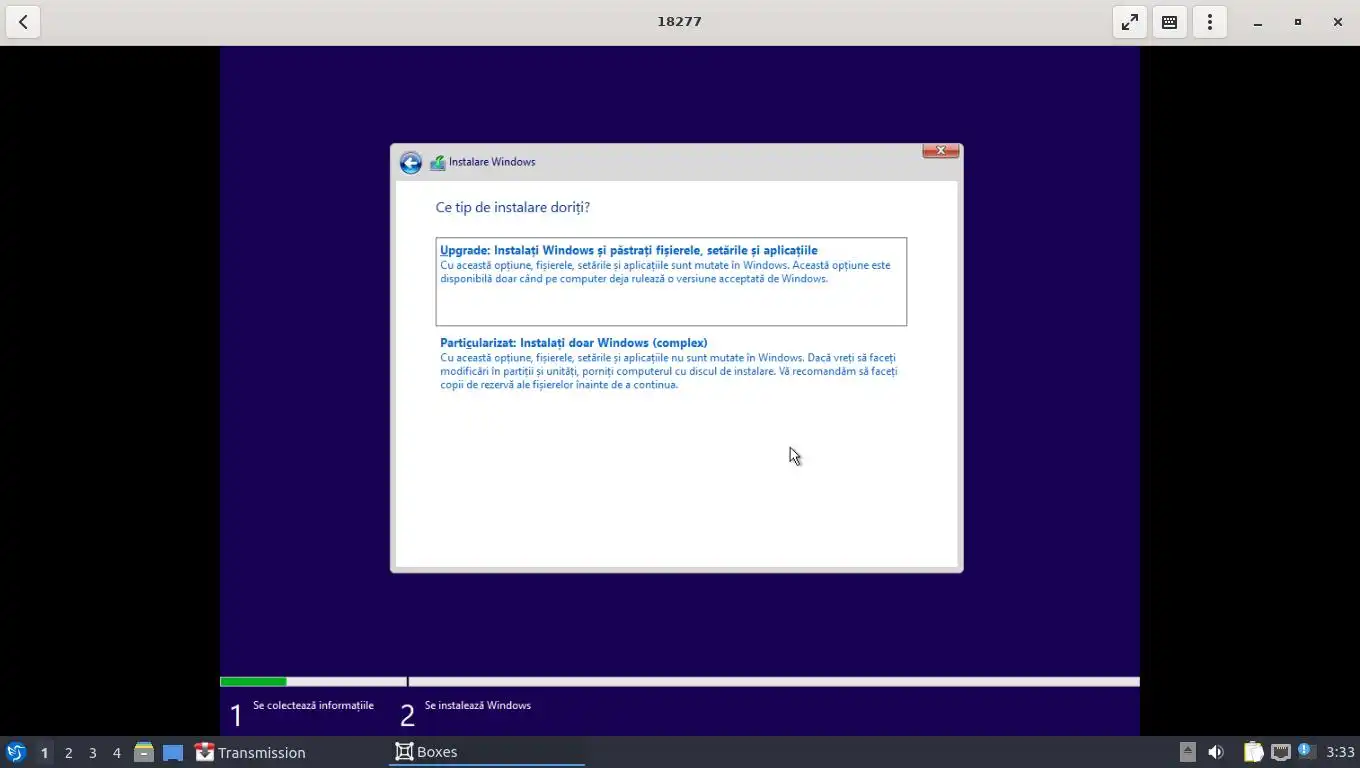Screen dimensions: 1360x768
Task: Click the Boxes taskbar entry
Action: click(486, 752)
